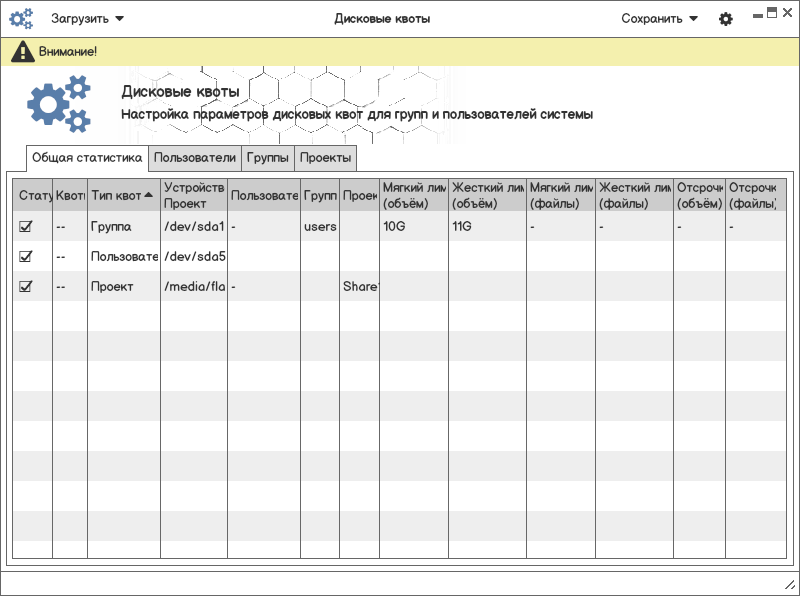Select the /dev/sda5 device cell
Viewport: 800px width, 596px height.
pyautogui.click(x=194, y=256)
